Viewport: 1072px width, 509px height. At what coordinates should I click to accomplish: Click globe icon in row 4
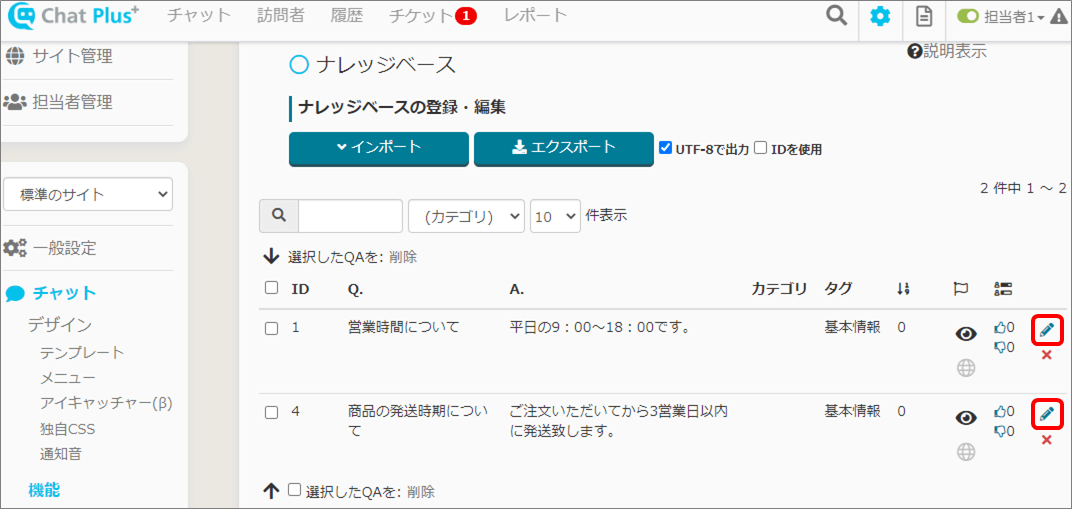pyautogui.click(x=965, y=452)
